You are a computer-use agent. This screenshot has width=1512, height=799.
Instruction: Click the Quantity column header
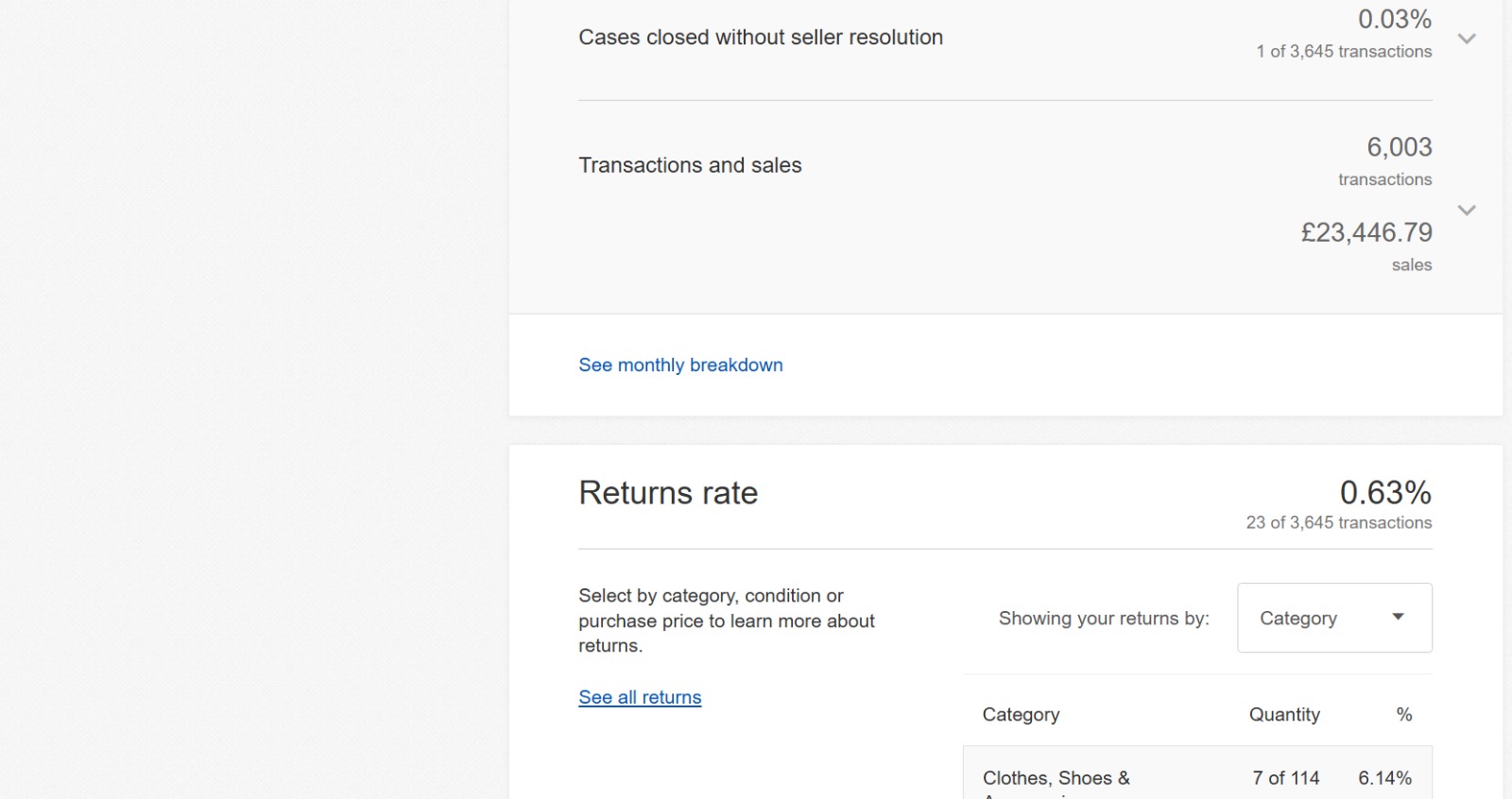pos(1283,714)
